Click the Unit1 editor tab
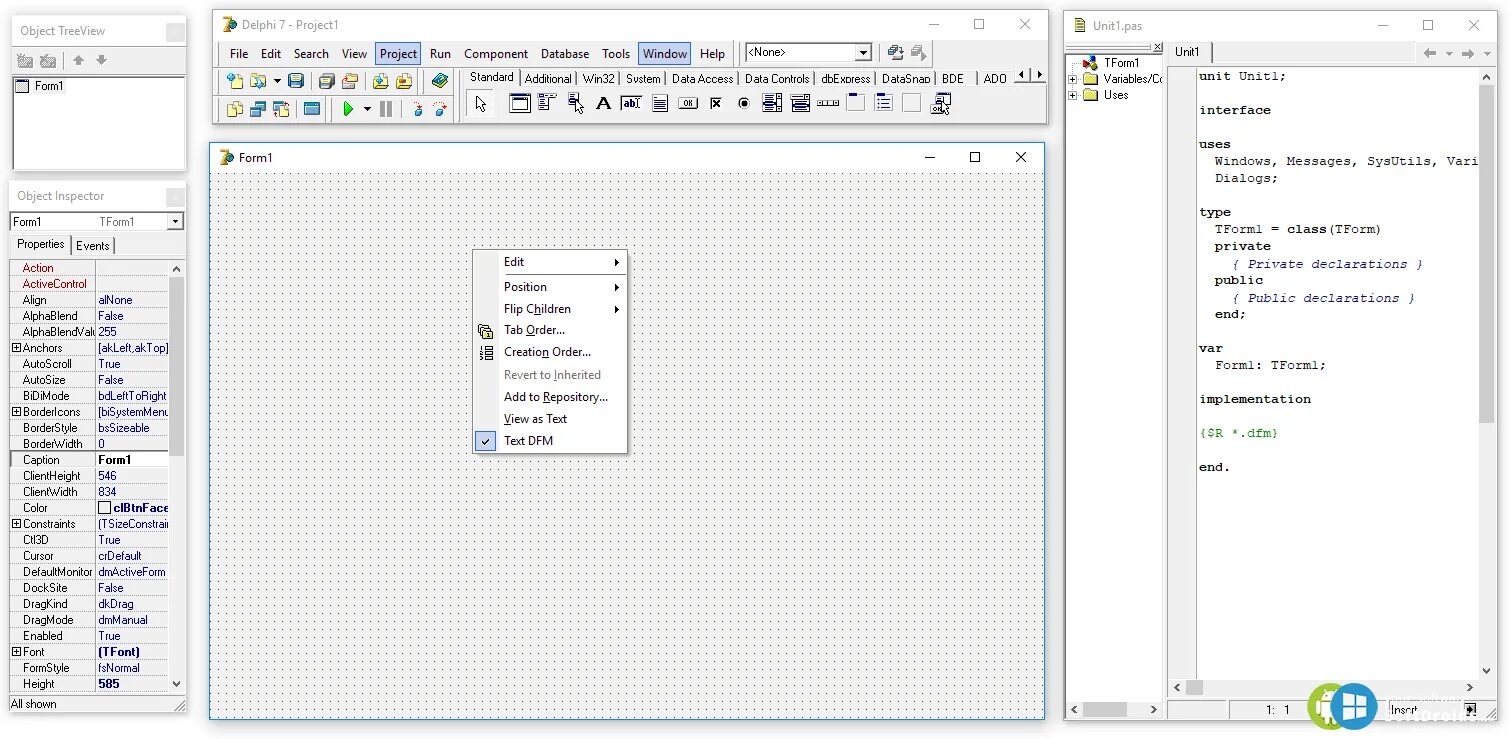The height and width of the screenshot is (739, 1511). point(1187,53)
